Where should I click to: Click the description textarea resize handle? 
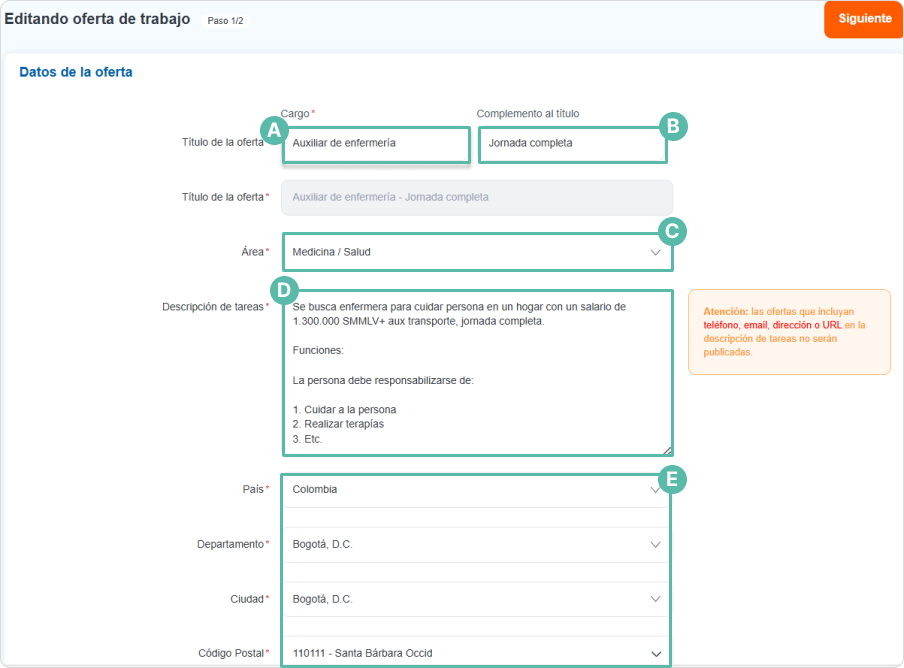pos(667,450)
